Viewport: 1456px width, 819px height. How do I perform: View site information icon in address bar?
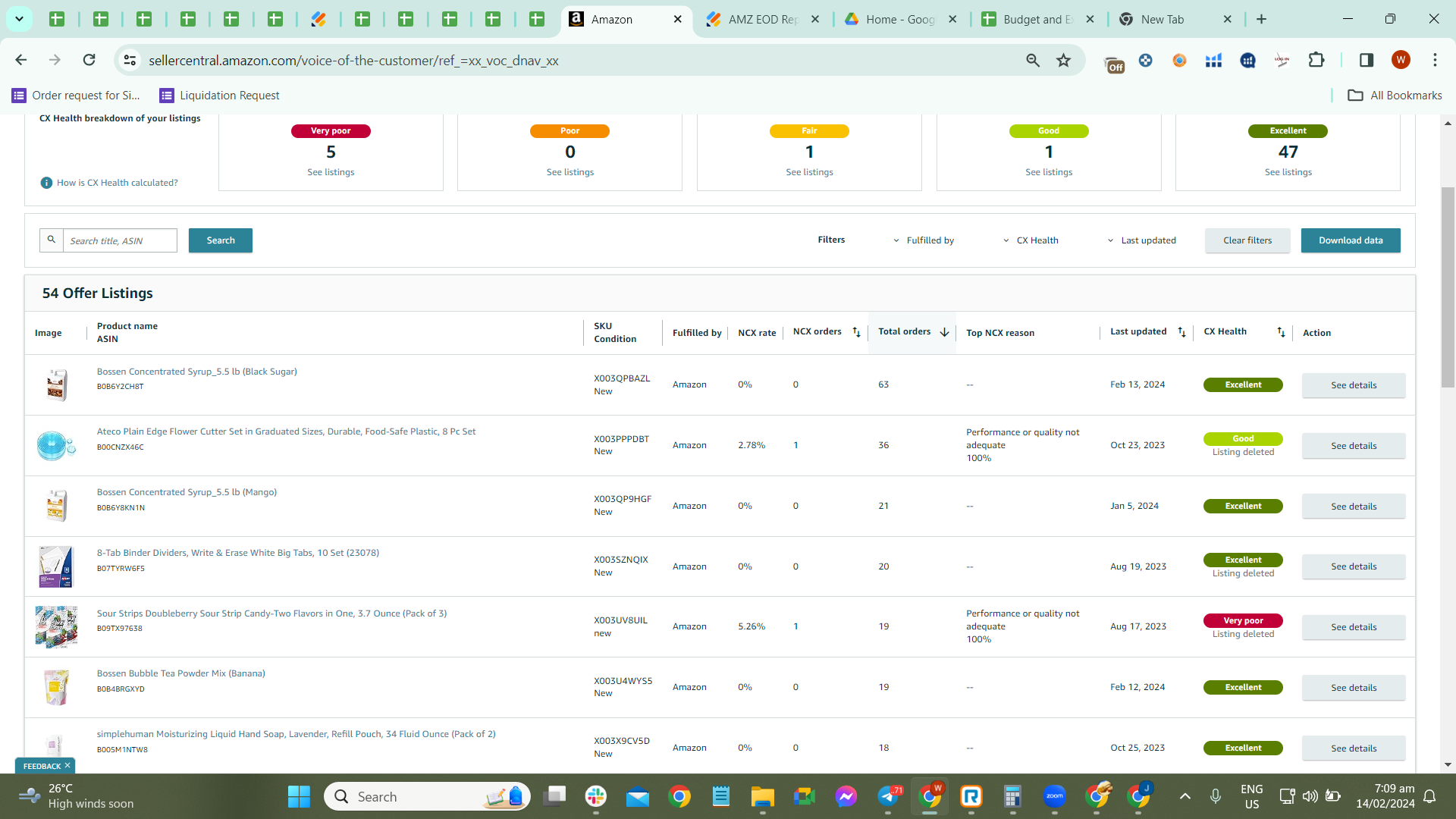click(130, 60)
